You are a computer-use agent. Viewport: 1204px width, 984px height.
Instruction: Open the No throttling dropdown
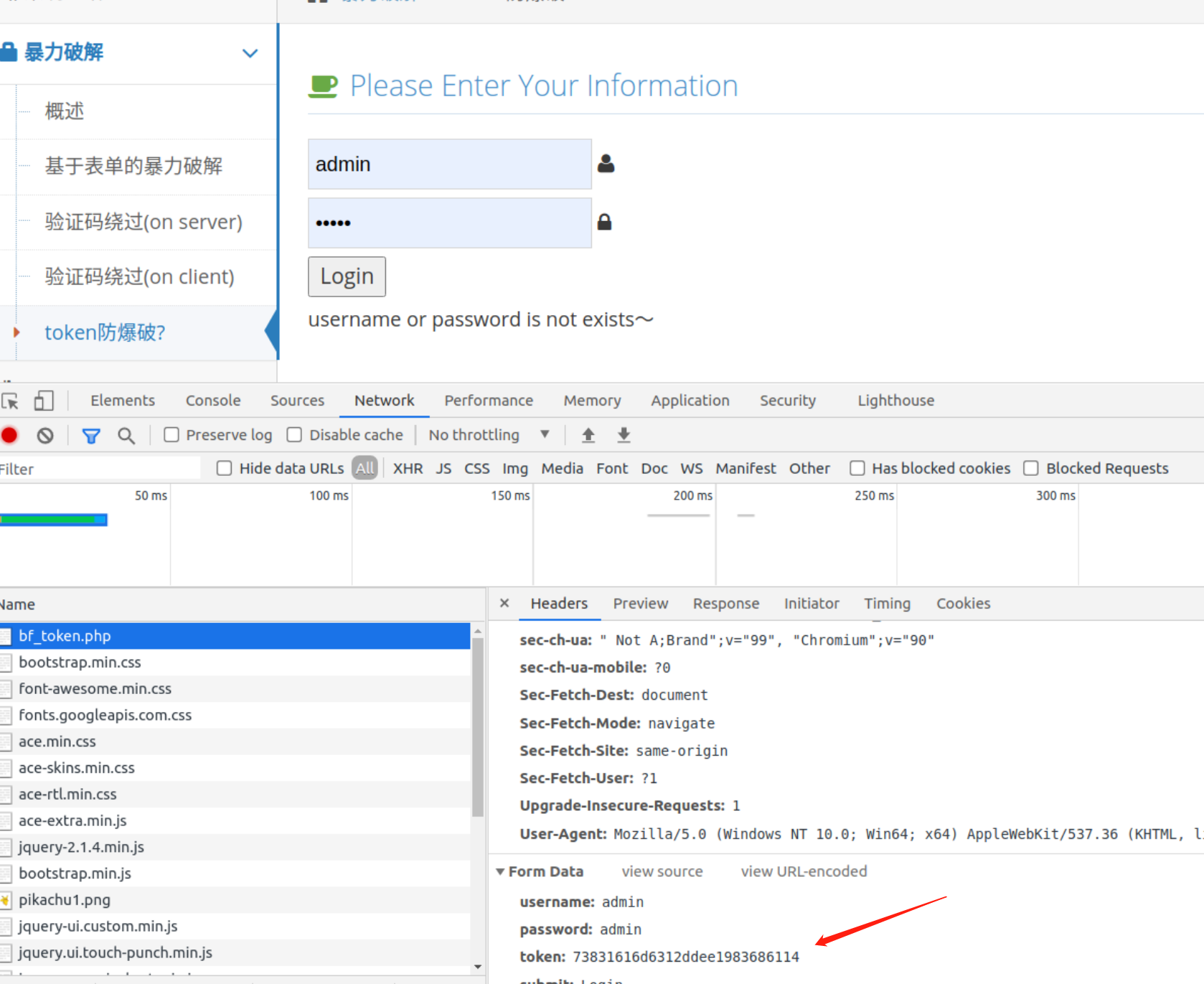click(x=489, y=435)
